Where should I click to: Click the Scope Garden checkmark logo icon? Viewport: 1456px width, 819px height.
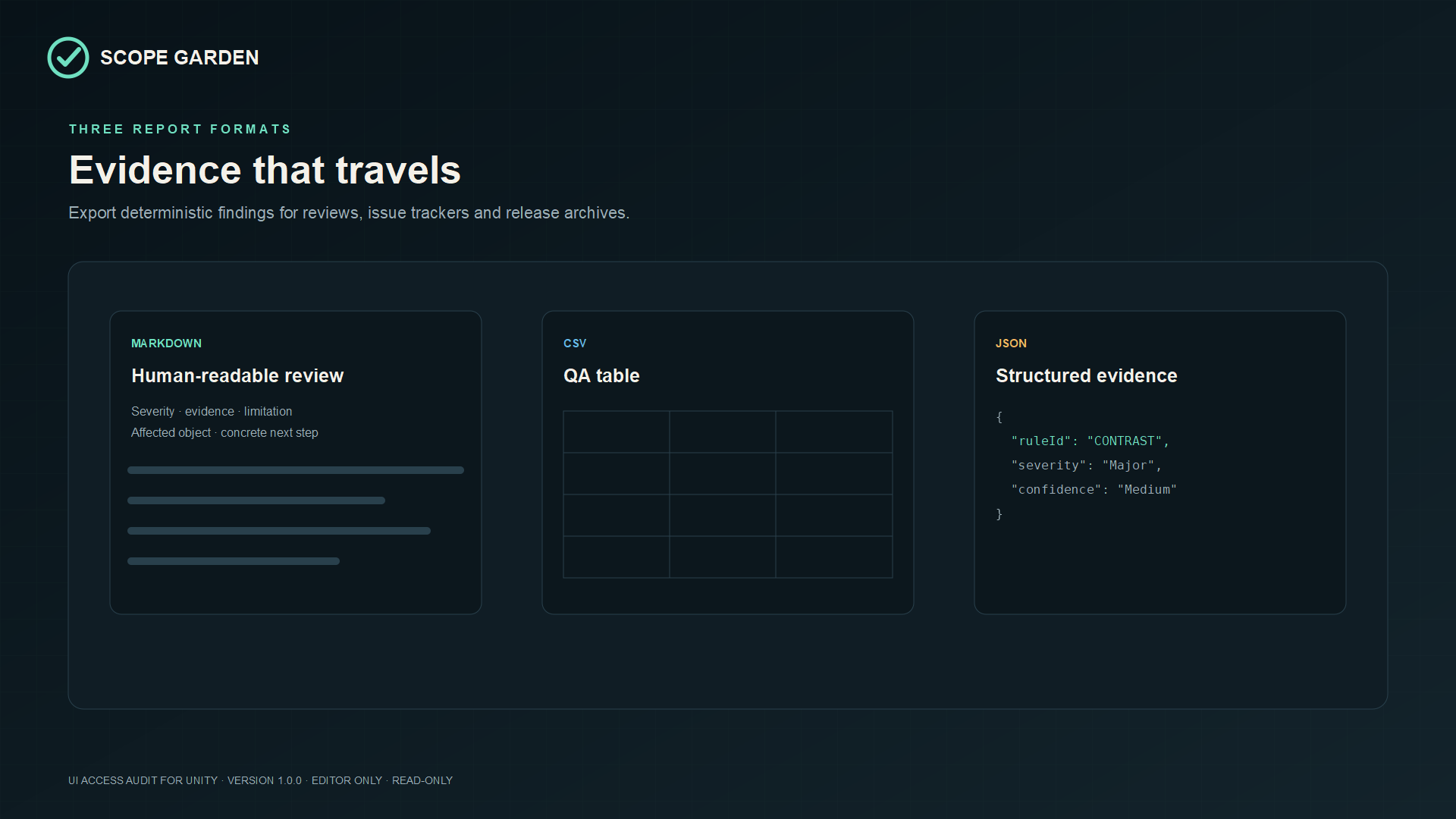click(x=68, y=58)
